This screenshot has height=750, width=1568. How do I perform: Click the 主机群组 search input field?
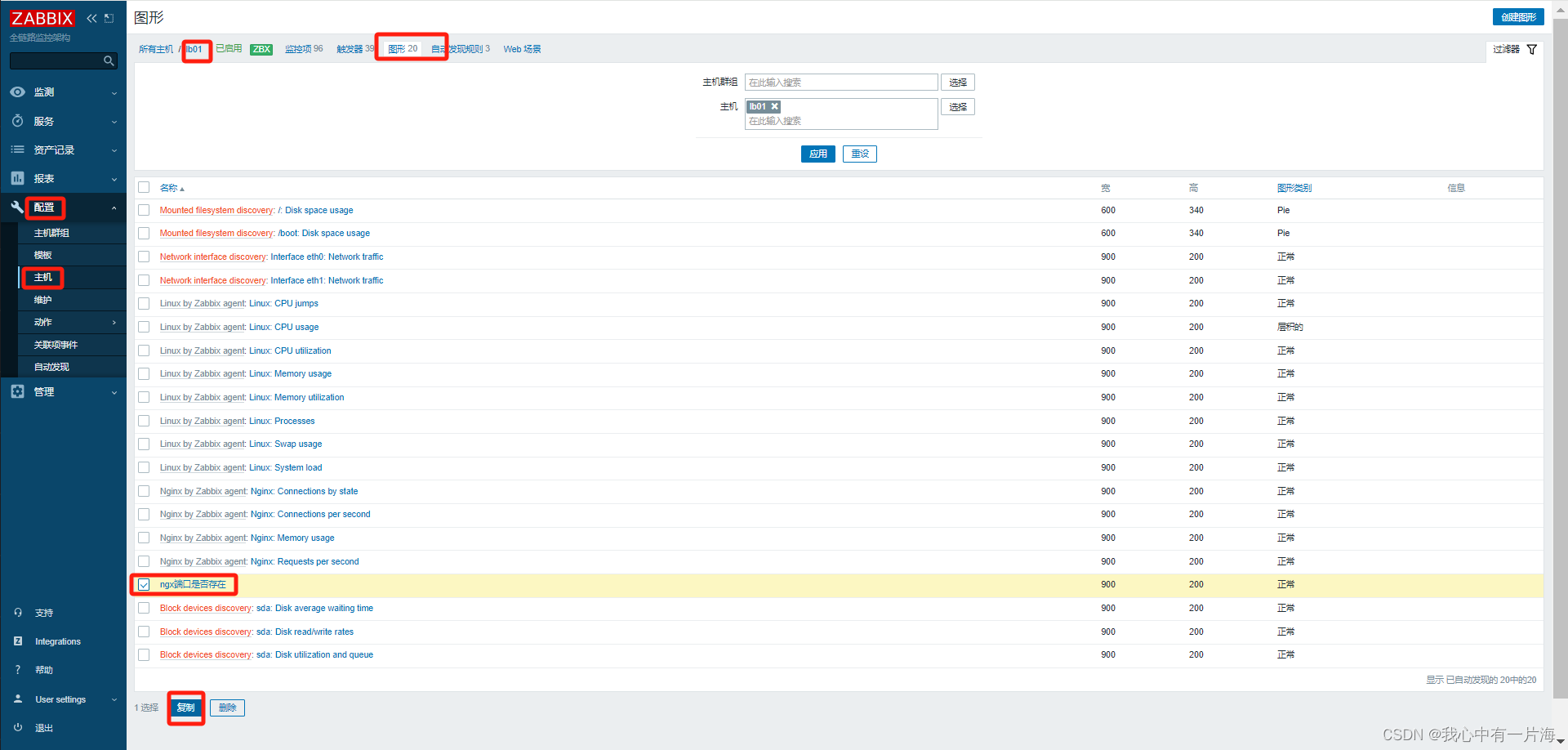coord(841,83)
